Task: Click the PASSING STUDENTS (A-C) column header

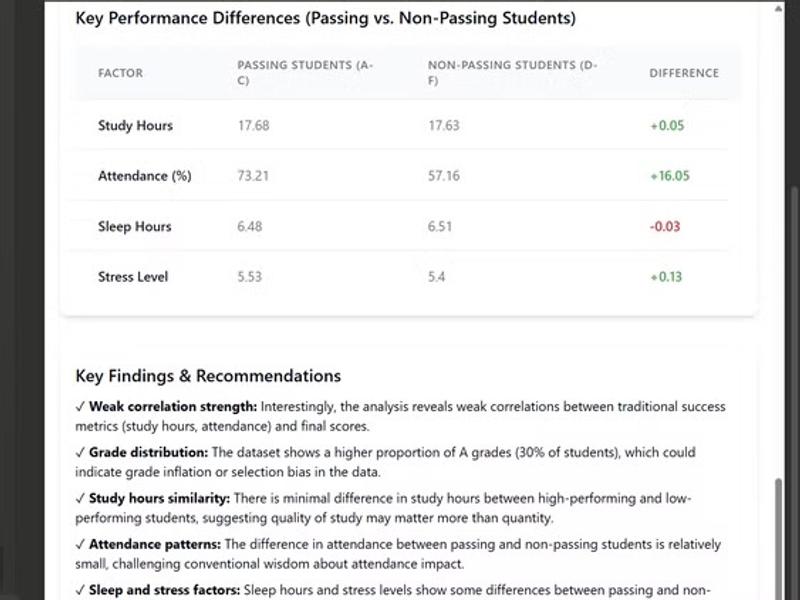Action: [x=305, y=73]
